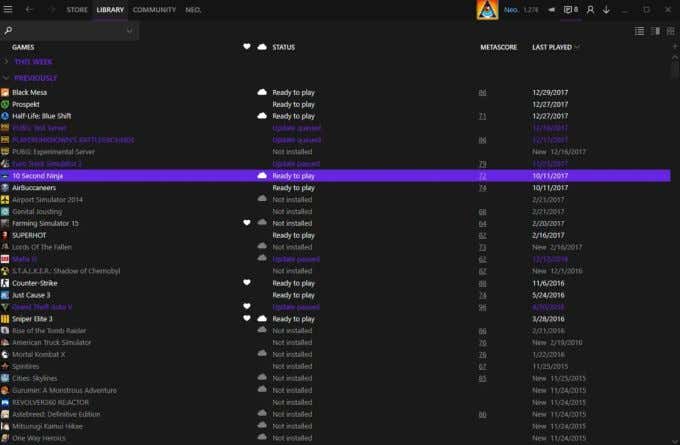Open 10 Second Ninja metascore link

pos(482,176)
